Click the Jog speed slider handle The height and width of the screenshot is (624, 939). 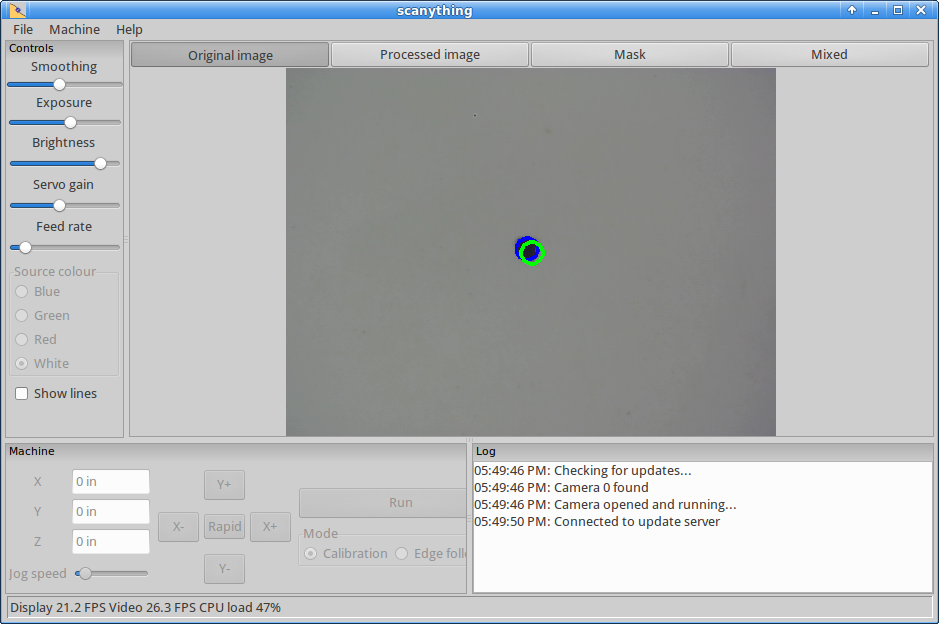point(86,573)
